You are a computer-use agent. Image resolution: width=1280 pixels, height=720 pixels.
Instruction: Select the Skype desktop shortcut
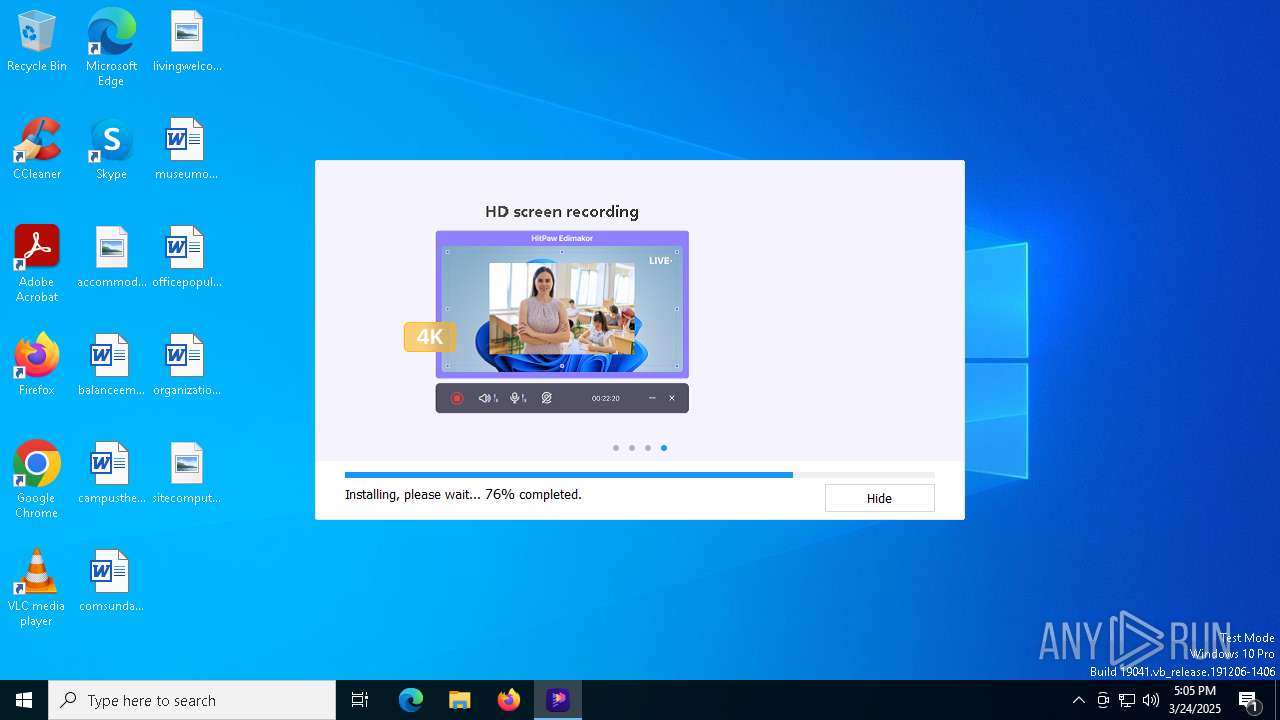pos(111,150)
